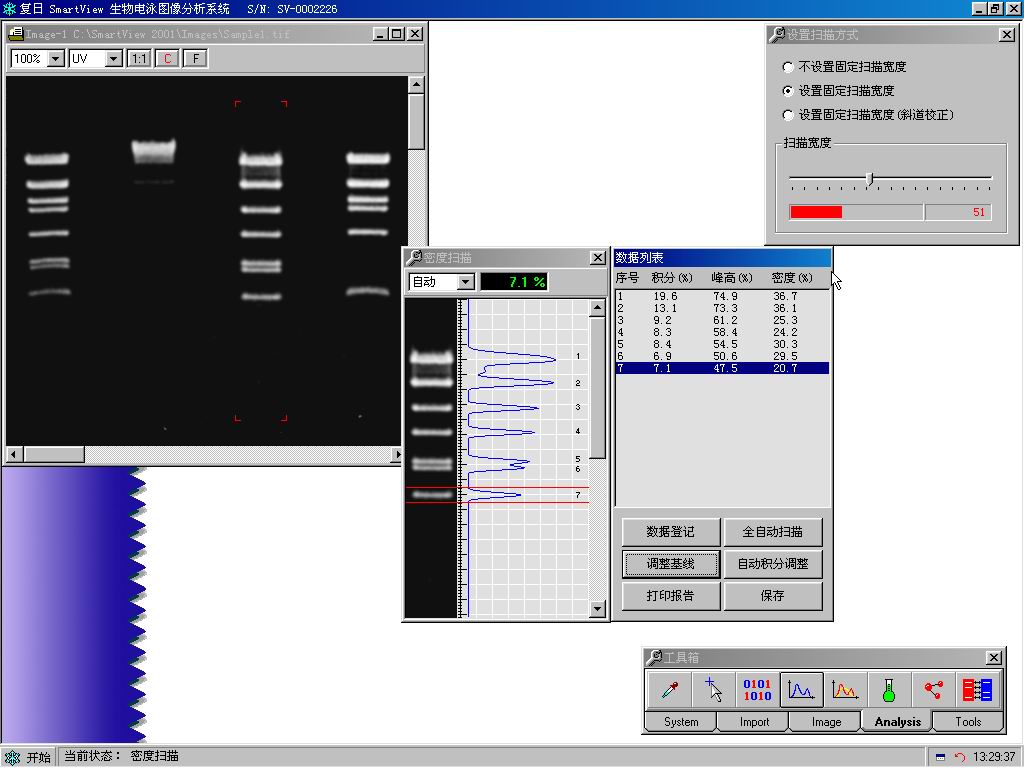Select the eyedropper tool in the toolbox
Image resolution: width=1024 pixels, height=768 pixels.
(669, 690)
